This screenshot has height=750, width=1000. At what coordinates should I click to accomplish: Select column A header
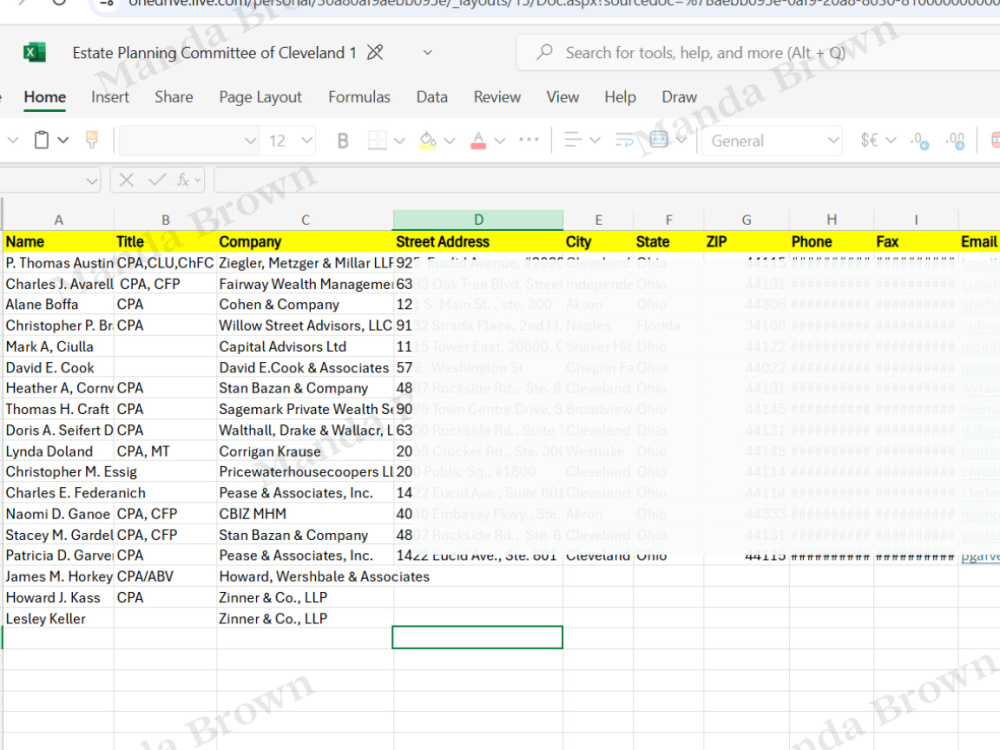[x=59, y=220]
